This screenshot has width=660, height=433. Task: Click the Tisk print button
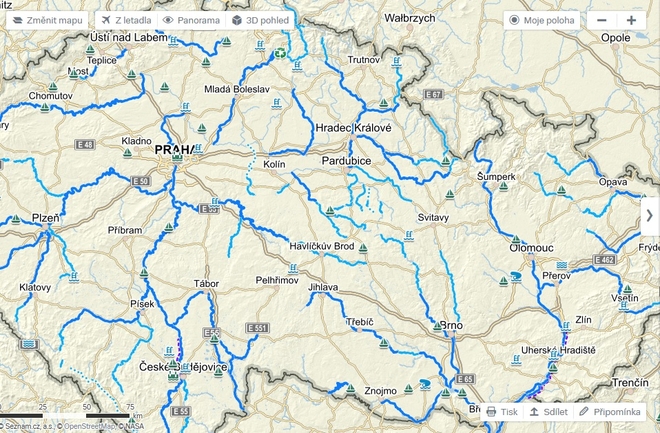[x=502, y=412]
